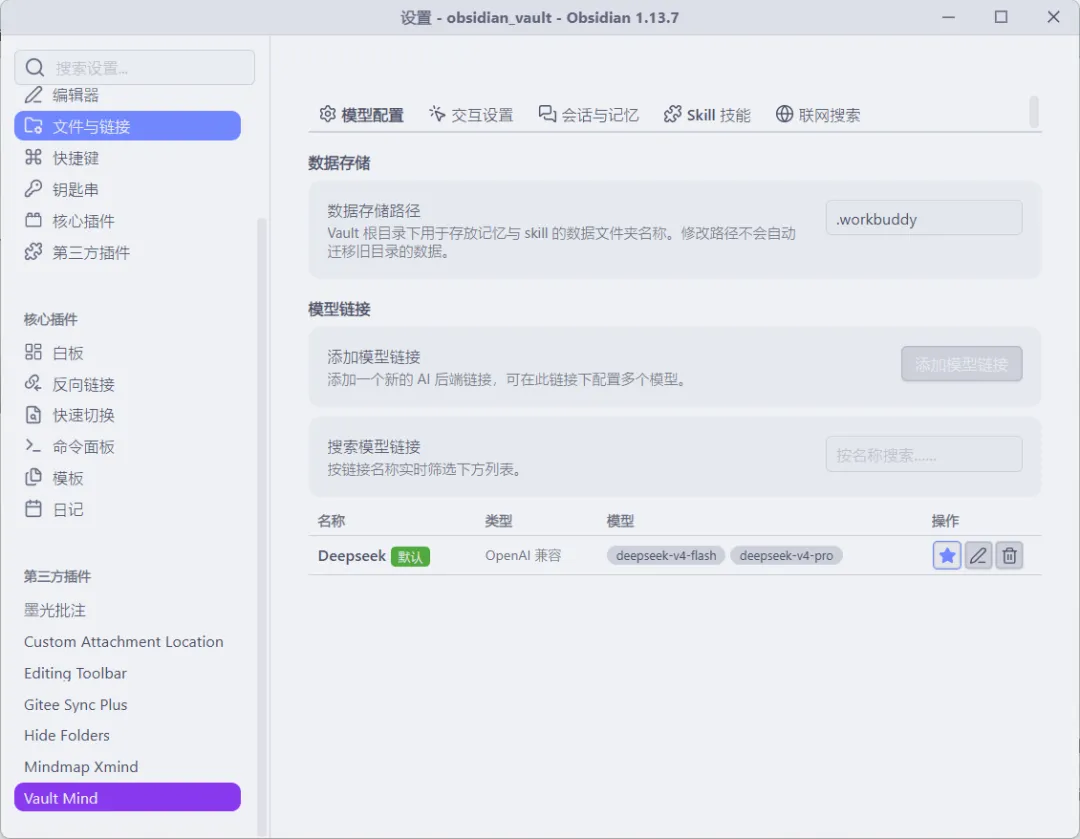
Task: Click the Deepseek link name
Action: click(x=351, y=556)
